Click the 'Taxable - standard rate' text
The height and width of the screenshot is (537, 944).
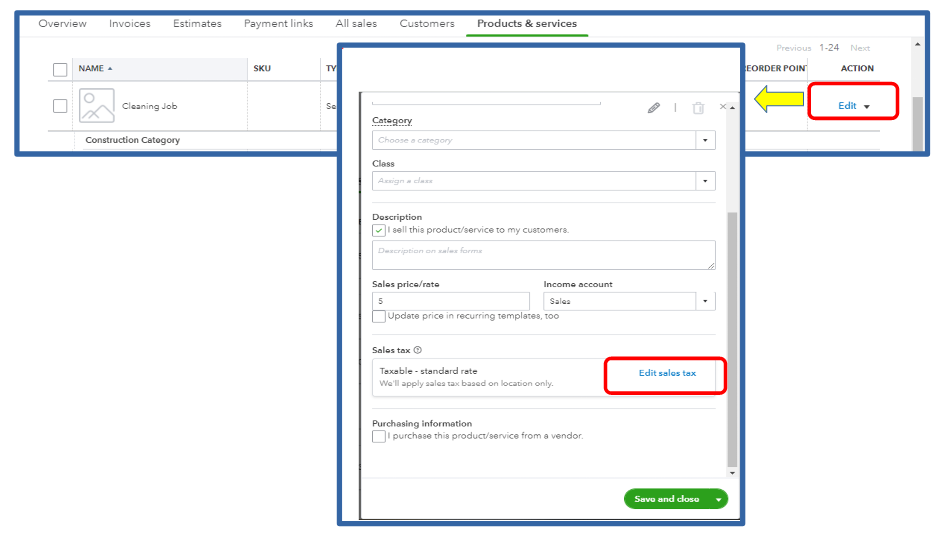(x=428, y=371)
